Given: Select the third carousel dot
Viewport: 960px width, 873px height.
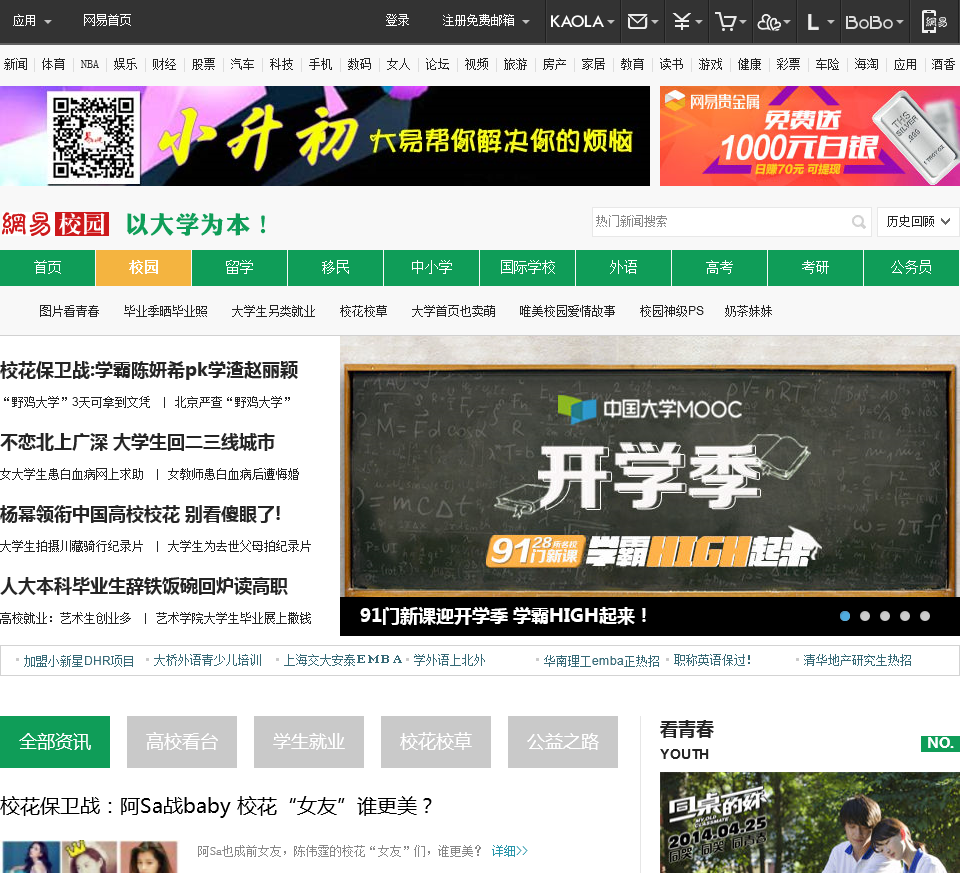Looking at the screenshot, I should [885, 616].
